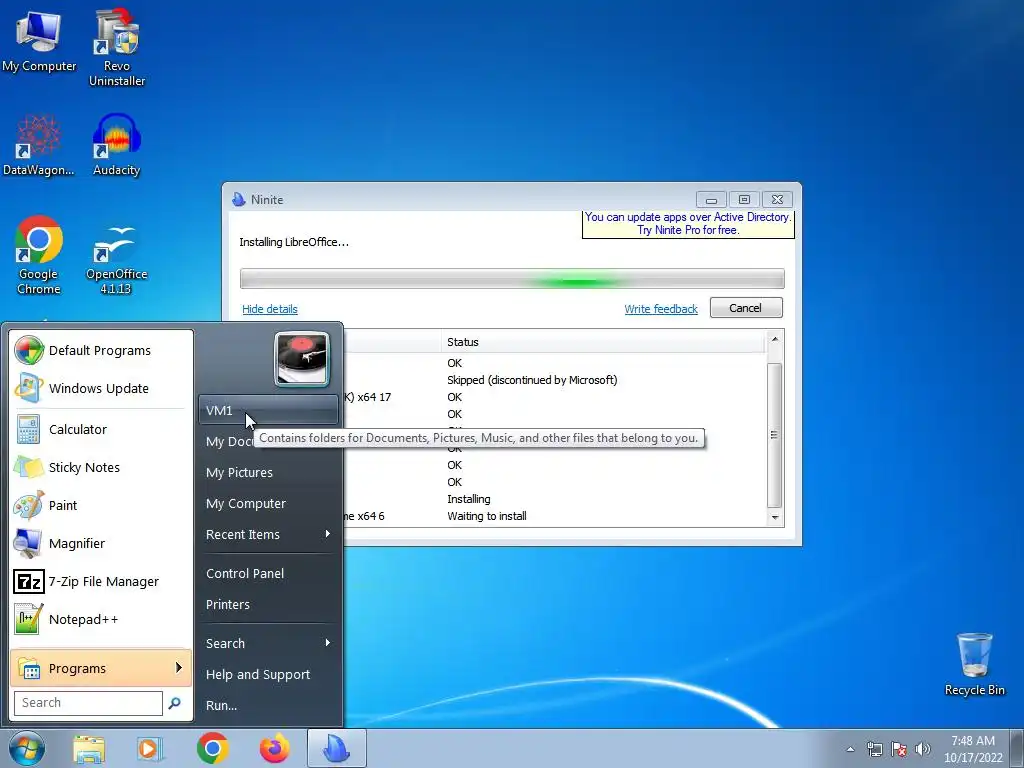This screenshot has height=768, width=1024.
Task: Open My Pictures in Start menu
Action: (268, 472)
